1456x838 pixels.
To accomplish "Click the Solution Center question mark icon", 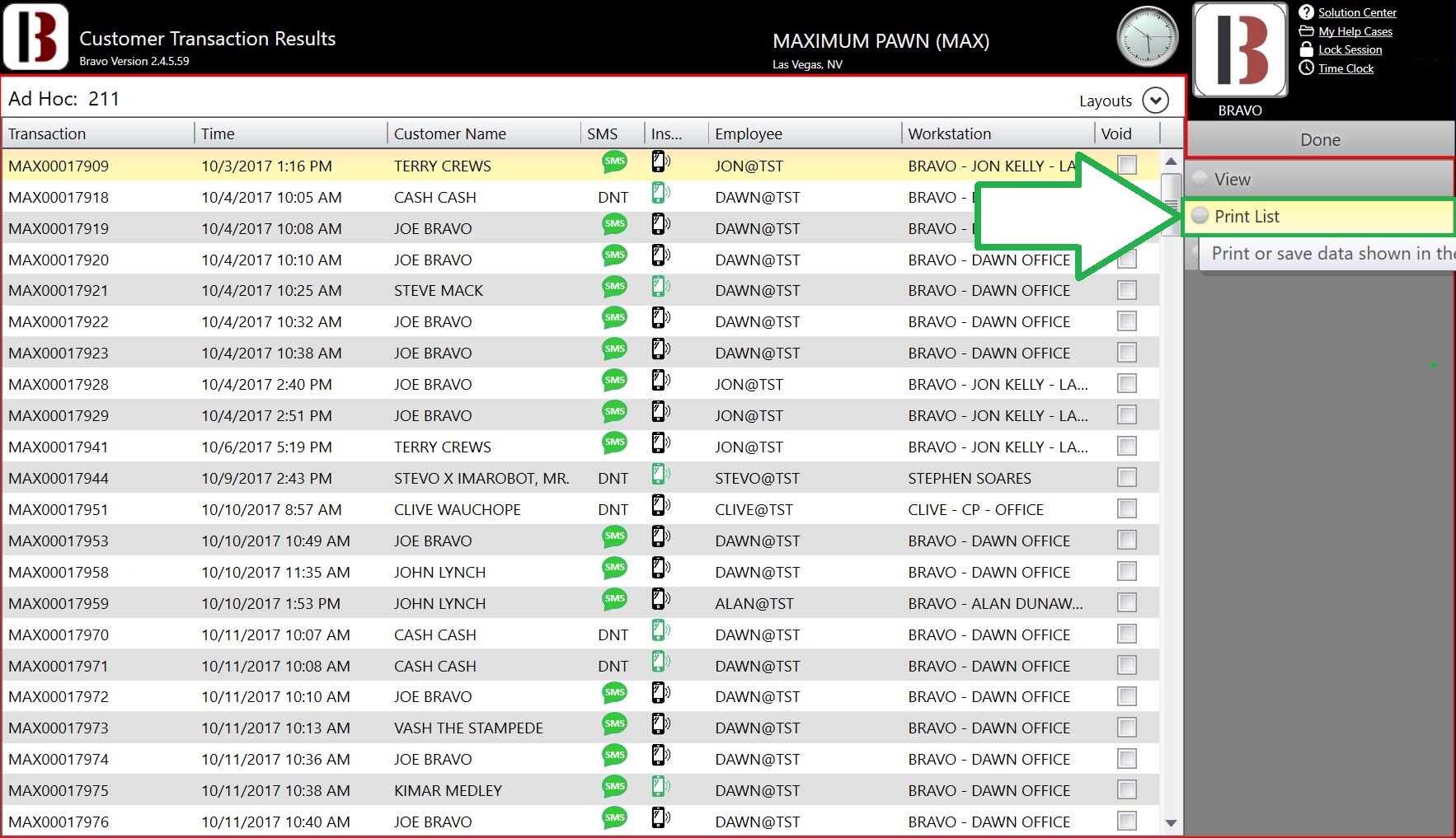I will click(1306, 12).
